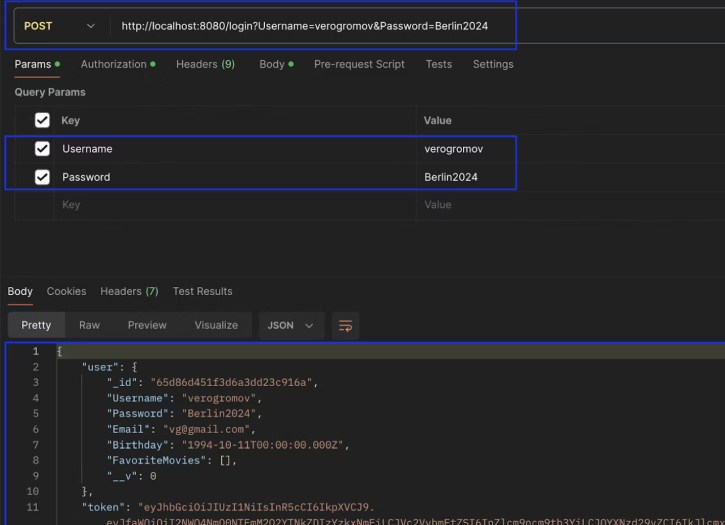Select the response Body tab
This screenshot has height=525, width=725.
20,291
